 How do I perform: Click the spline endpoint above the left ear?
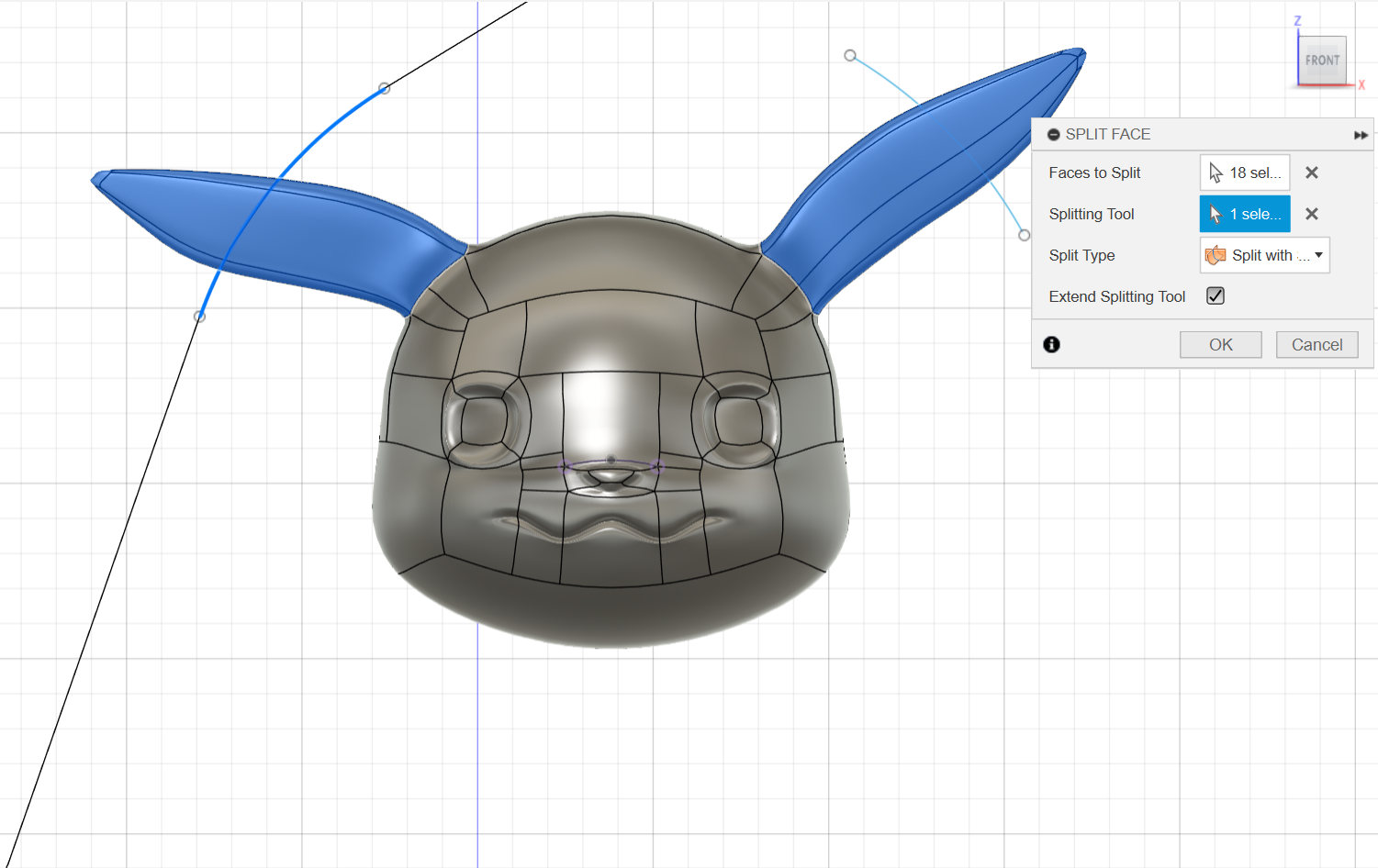click(385, 88)
